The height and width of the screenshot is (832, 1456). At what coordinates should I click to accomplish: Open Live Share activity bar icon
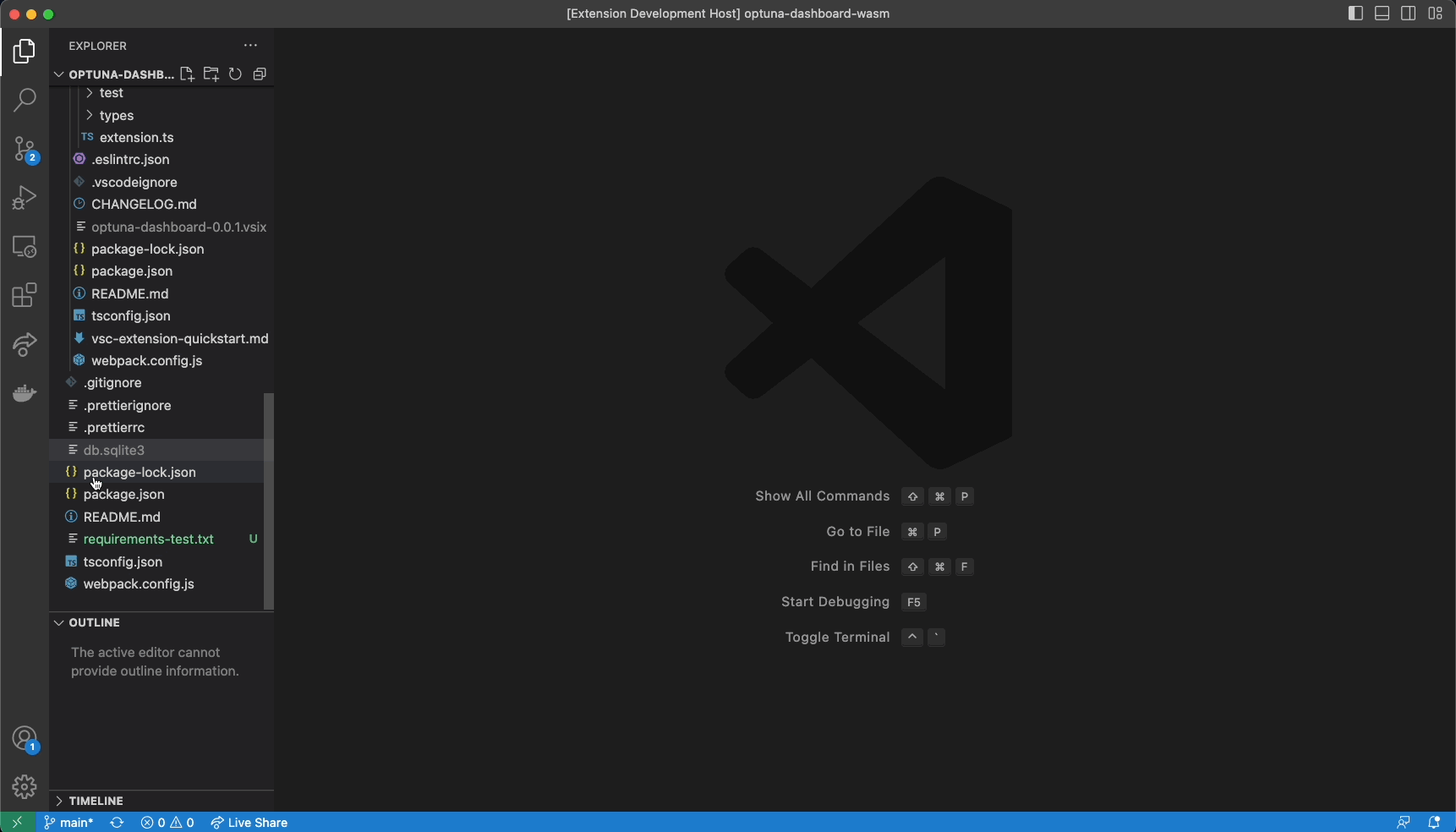(x=25, y=344)
